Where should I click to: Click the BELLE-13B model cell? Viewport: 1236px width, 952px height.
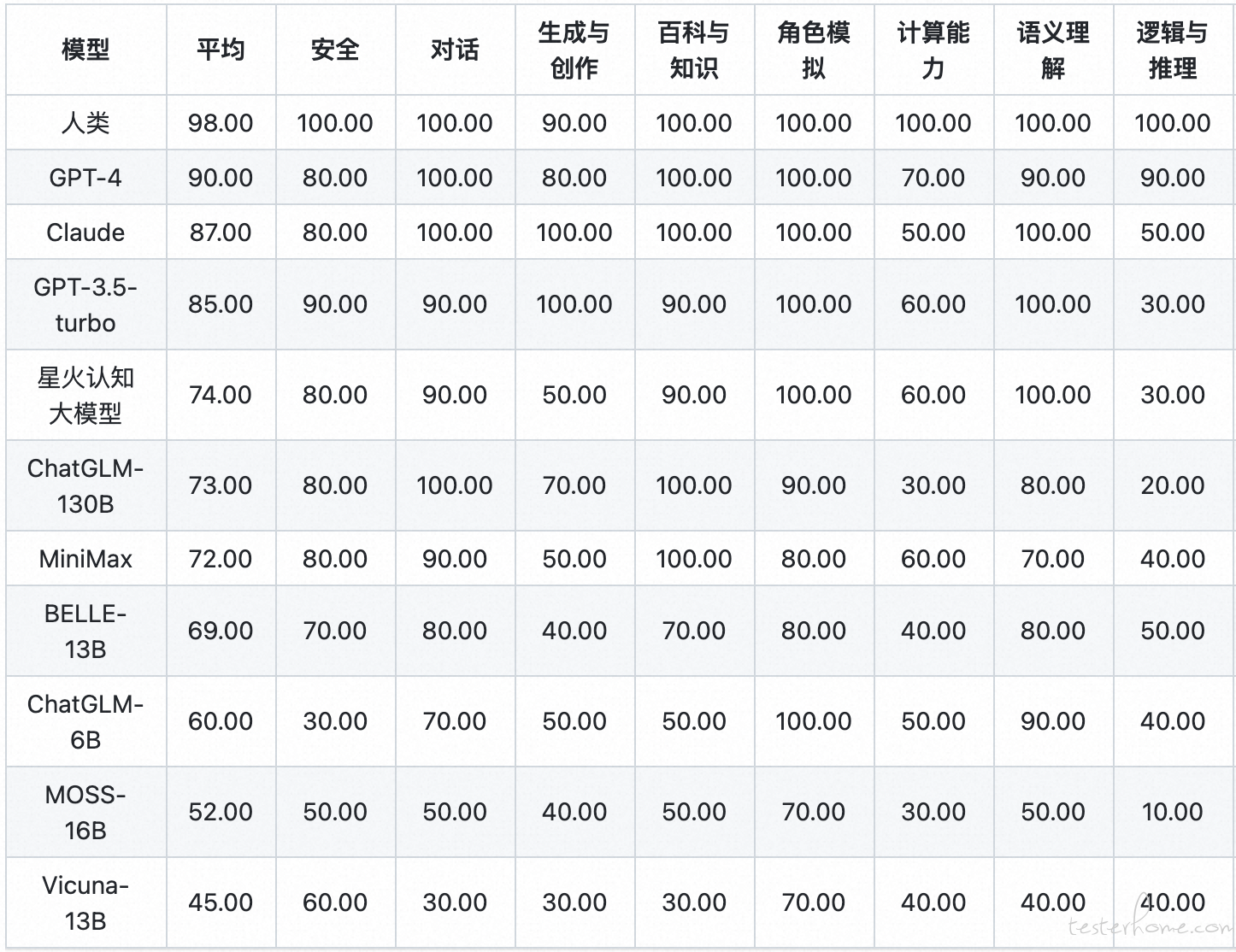tap(85, 631)
